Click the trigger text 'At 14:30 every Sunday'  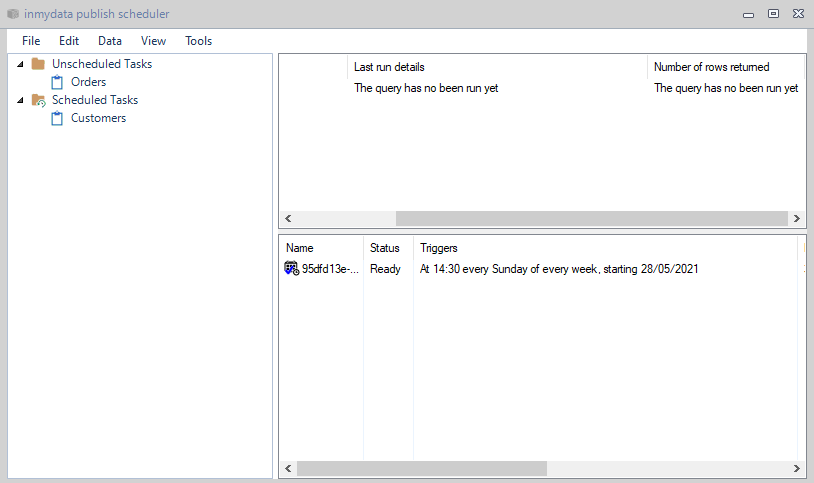click(559, 269)
